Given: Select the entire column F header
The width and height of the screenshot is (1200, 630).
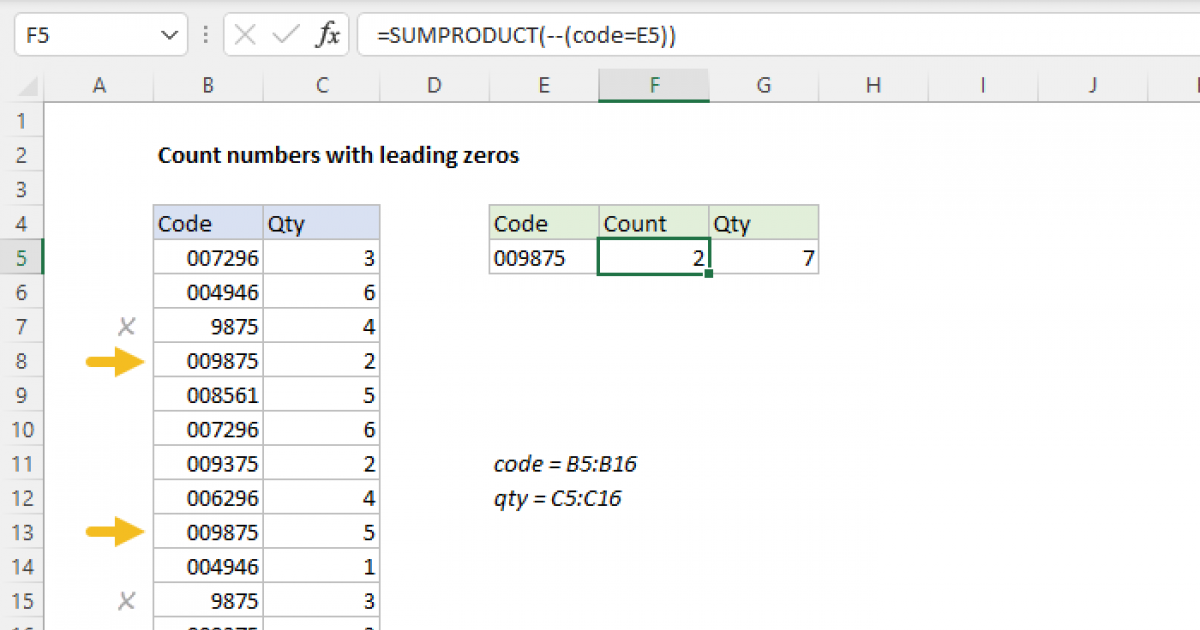Looking at the screenshot, I should (654, 86).
